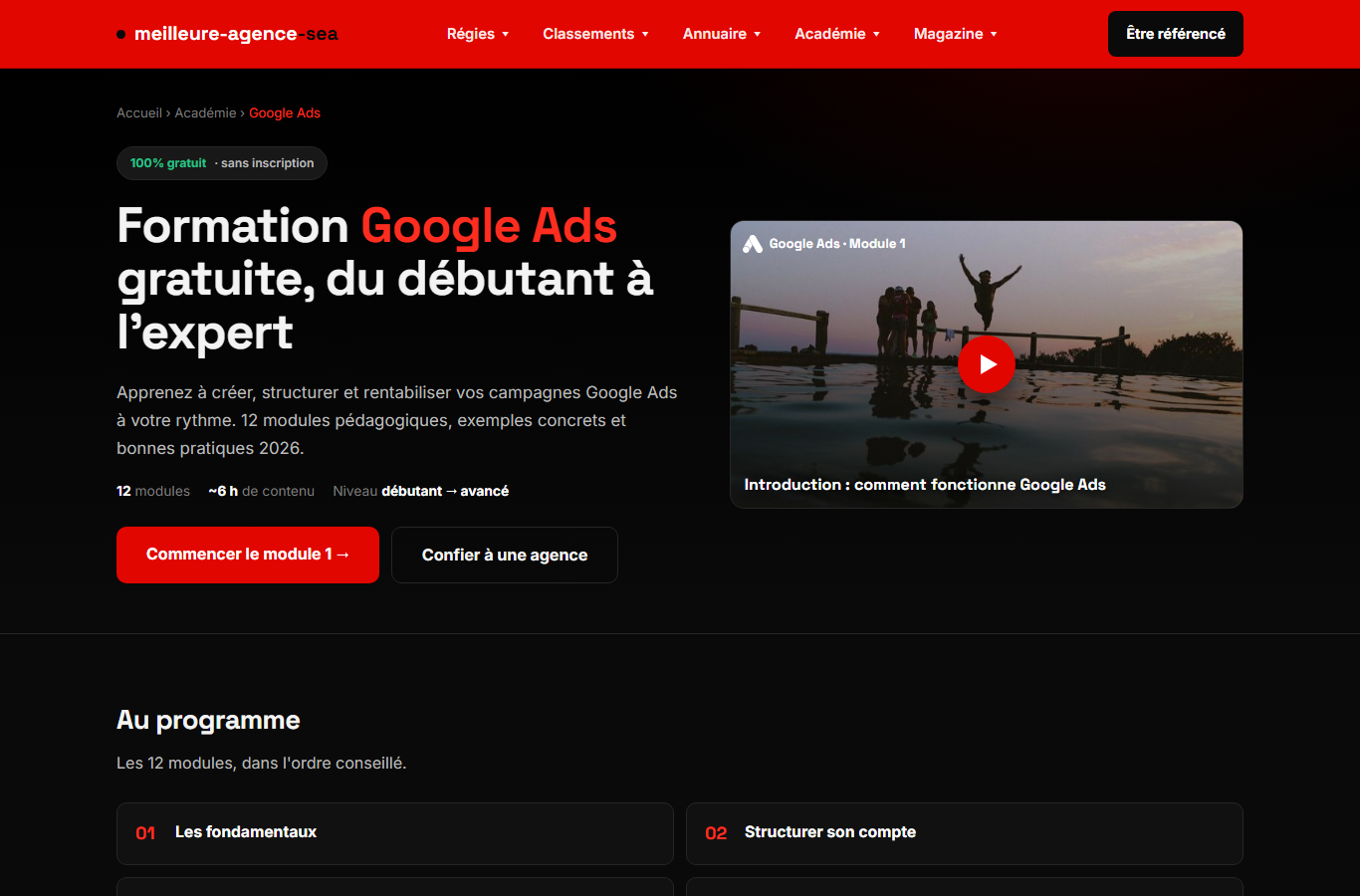Play the Google Ads introduction video

987,364
